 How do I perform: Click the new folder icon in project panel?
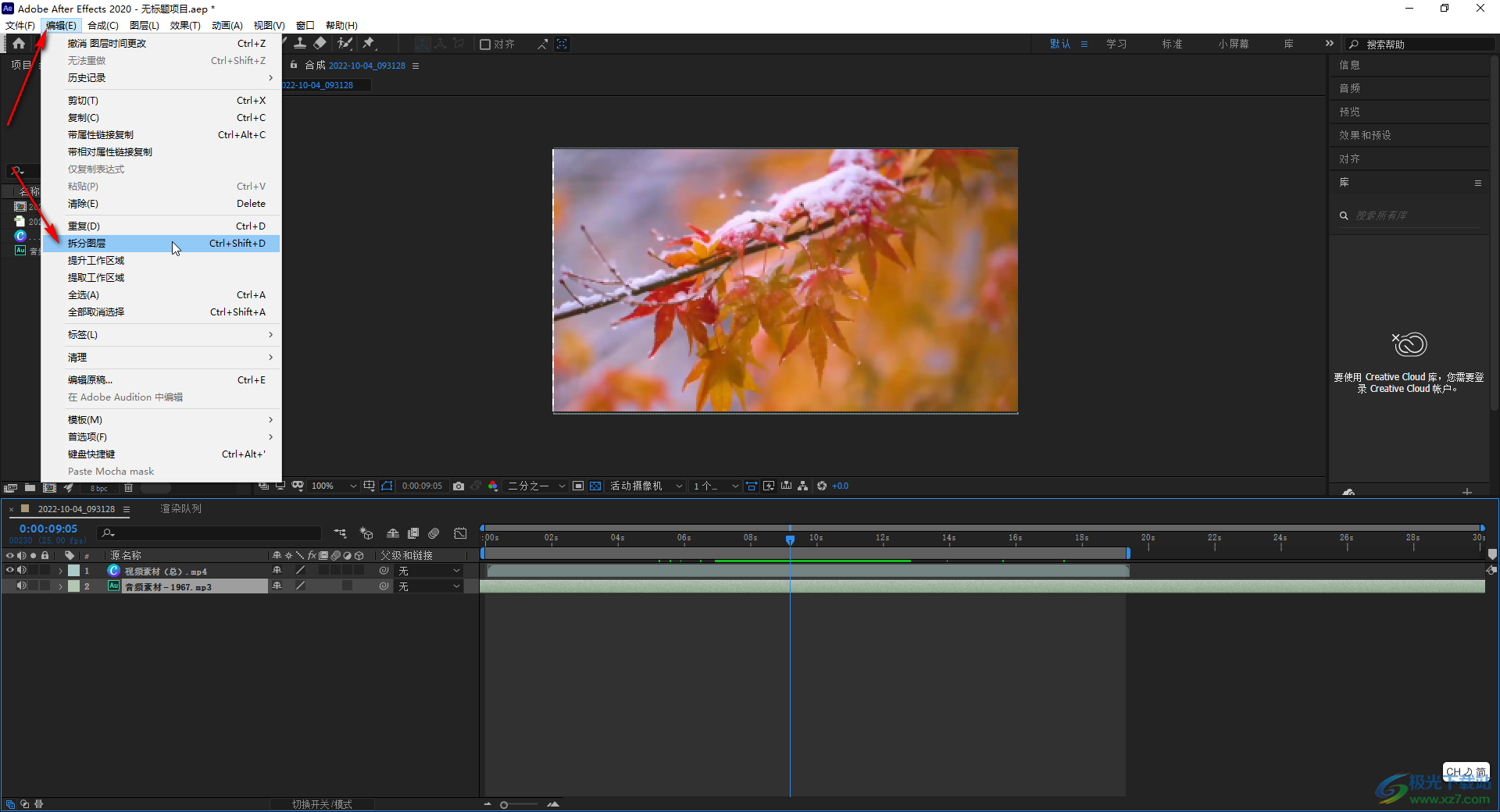(x=30, y=487)
